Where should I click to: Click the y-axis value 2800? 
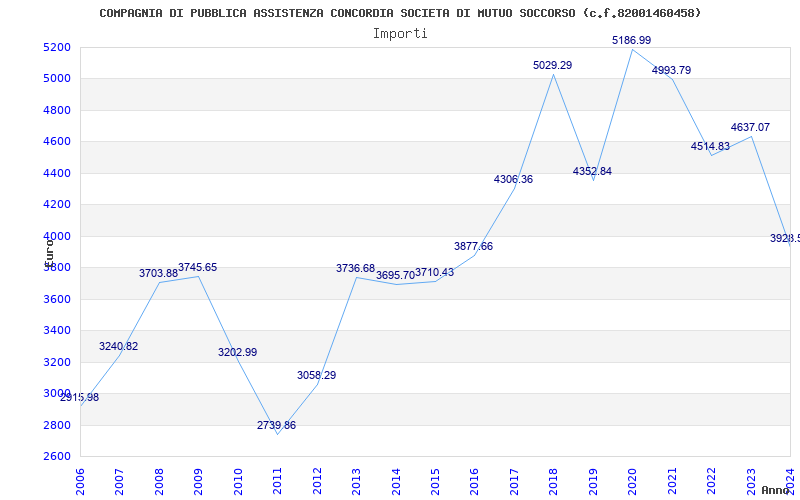(56, 425)
